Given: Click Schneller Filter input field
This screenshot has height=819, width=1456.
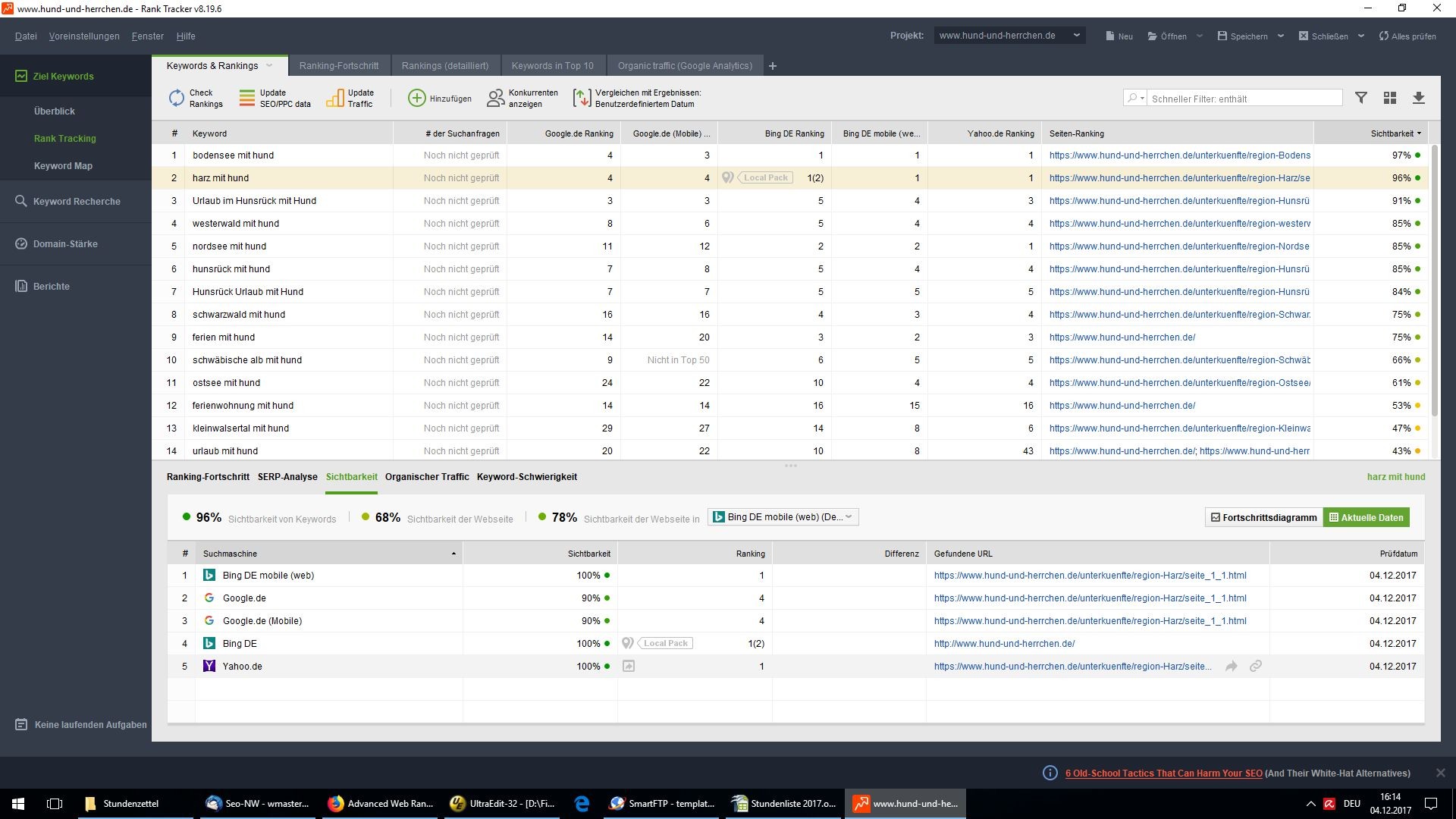Looking at the screenshot, I should point(1245,99).
